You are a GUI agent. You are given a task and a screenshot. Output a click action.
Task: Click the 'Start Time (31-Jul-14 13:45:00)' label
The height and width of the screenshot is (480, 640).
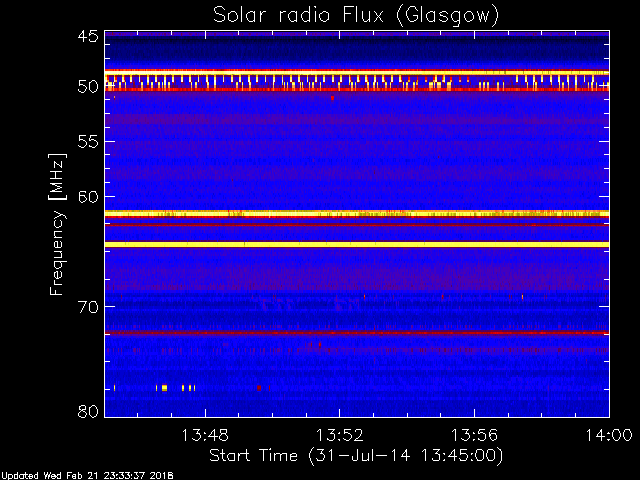click(x=356, y=456)
